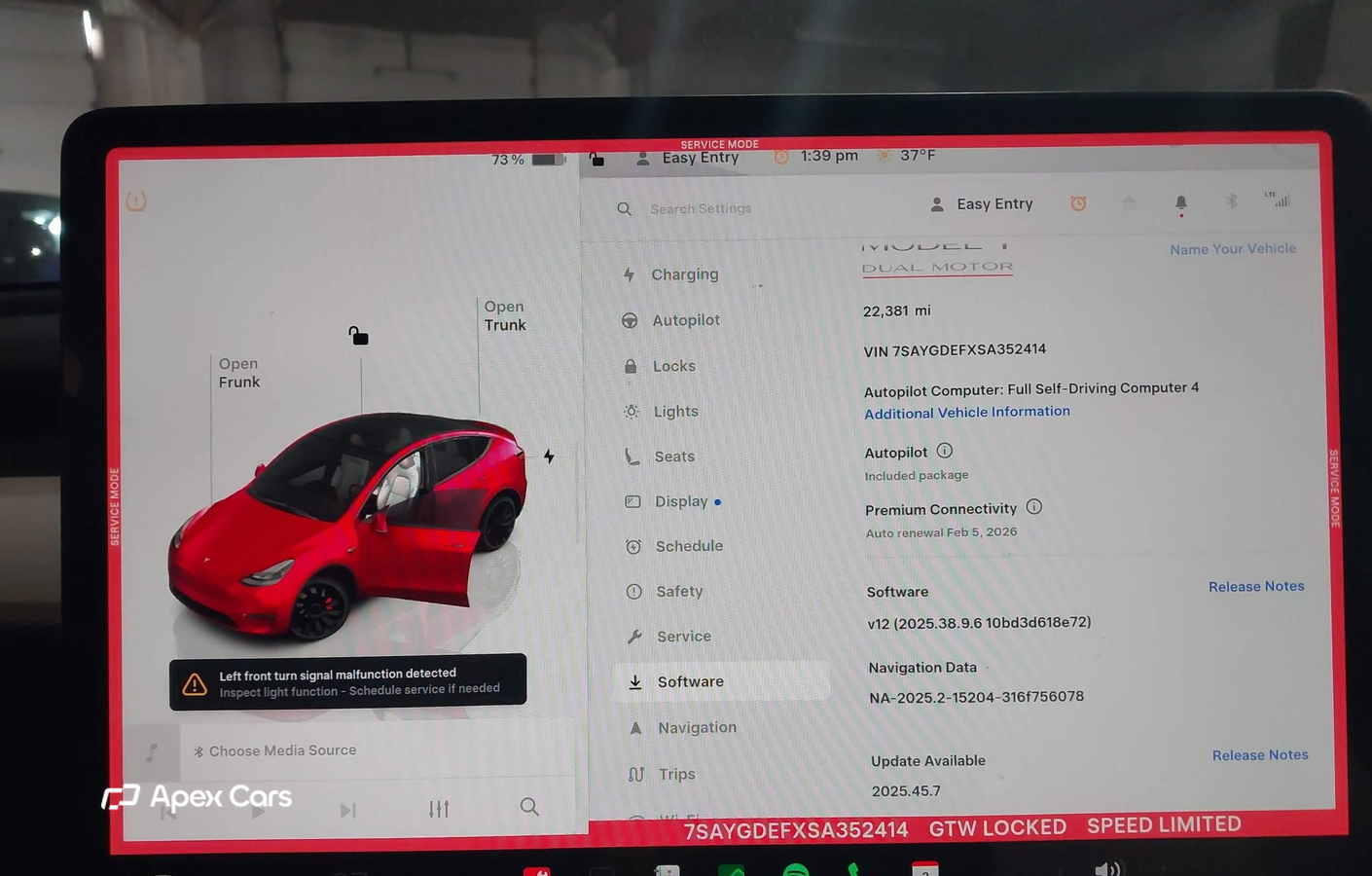Skip to next track button
Viewport: 1372px width, 876px height.
[348, 810]
